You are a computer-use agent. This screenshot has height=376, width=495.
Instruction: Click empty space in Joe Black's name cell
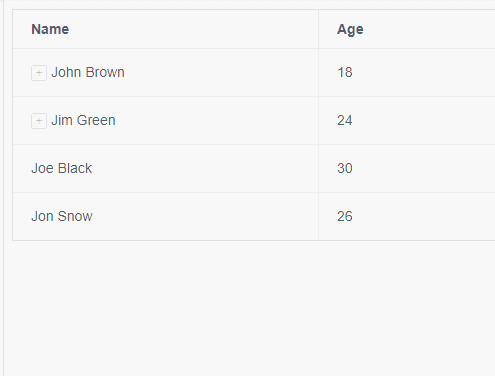pyautogui.click(x=203, y=168)
